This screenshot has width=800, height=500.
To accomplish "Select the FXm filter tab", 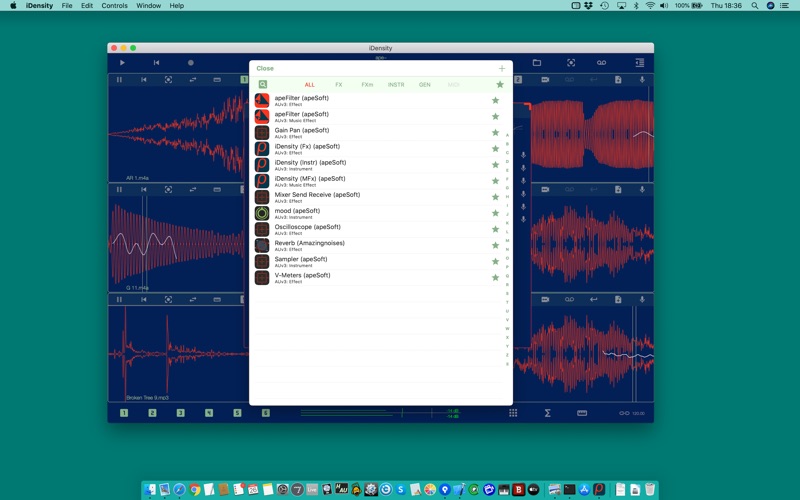I will click(367, 85).
